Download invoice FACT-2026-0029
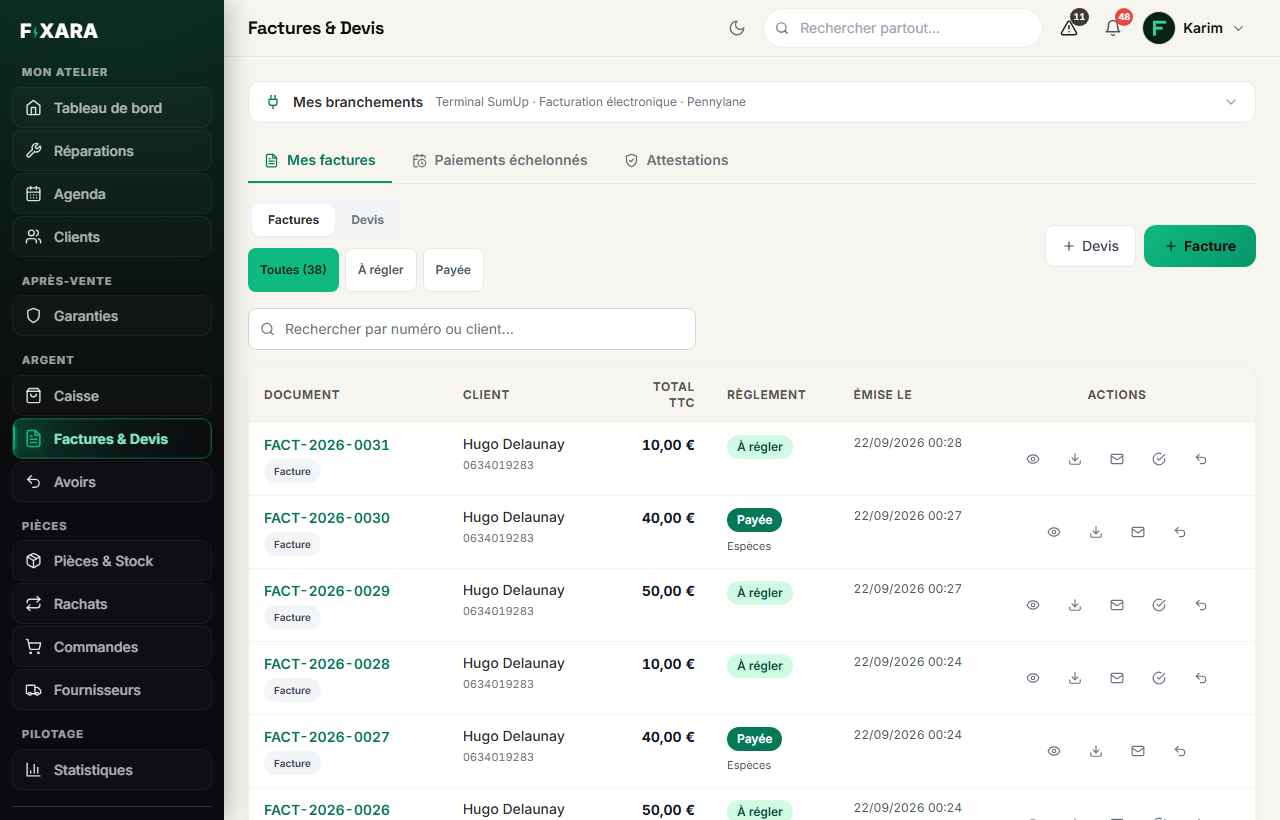 click(1075, 605)
